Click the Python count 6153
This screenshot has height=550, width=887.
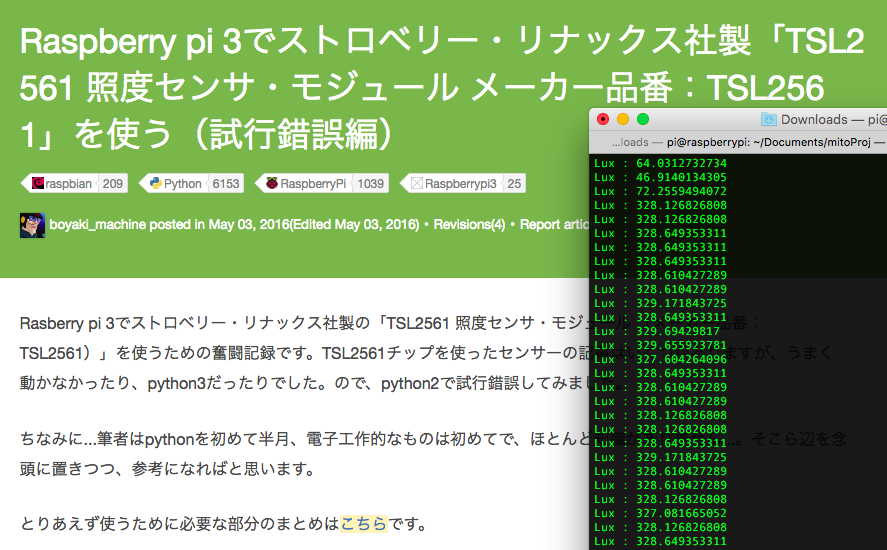pyautogui.click(x=226, y=183)
